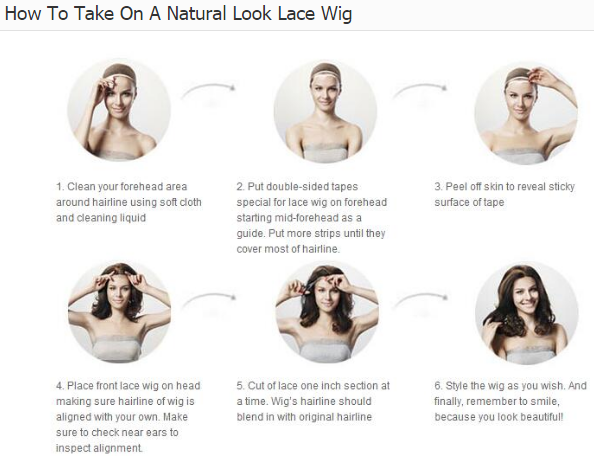
Task: Select the step 2 double-sided tape photo
Action: [x=325, y=111]
